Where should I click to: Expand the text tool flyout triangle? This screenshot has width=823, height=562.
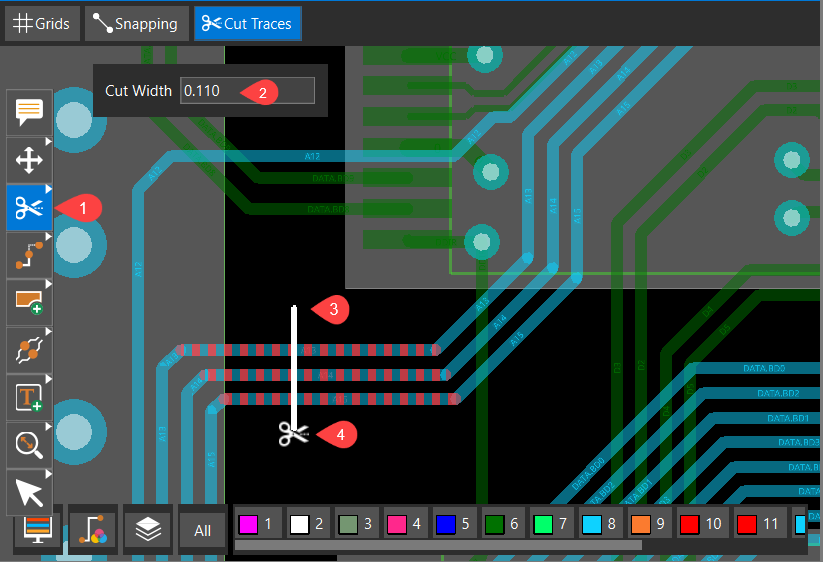pos(48,378)
